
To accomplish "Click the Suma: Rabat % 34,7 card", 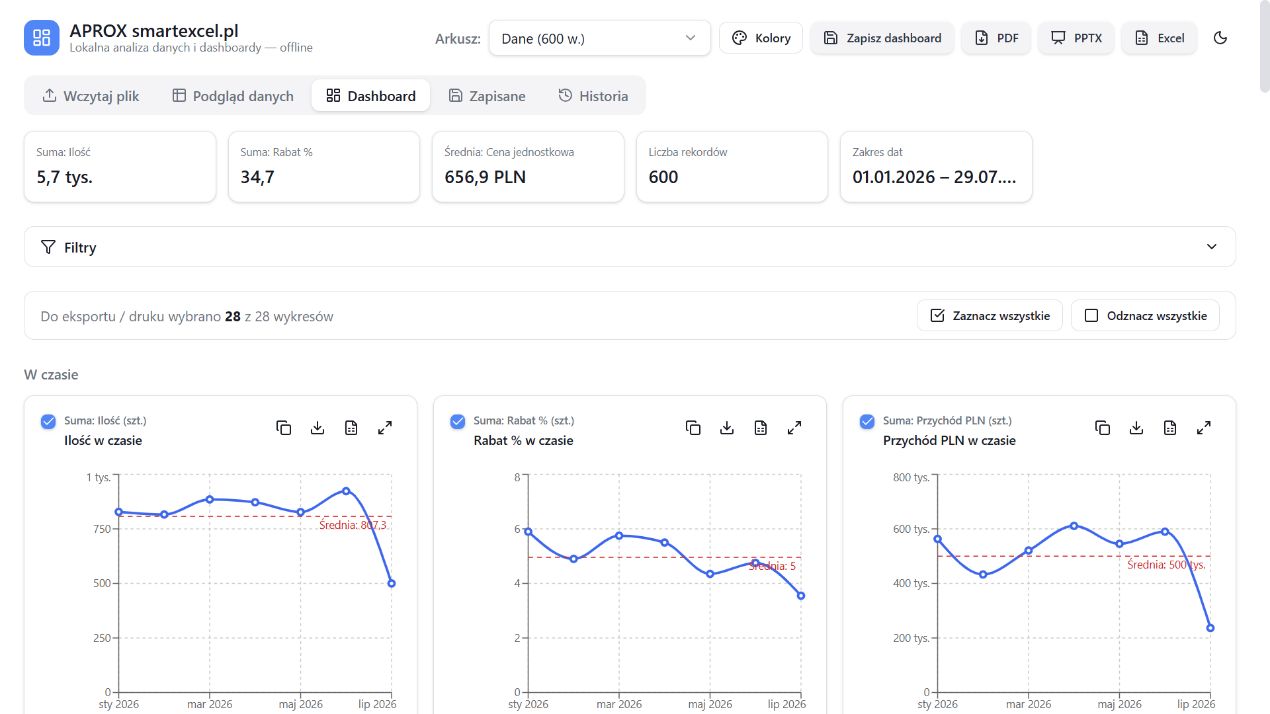I will (324, 167).
